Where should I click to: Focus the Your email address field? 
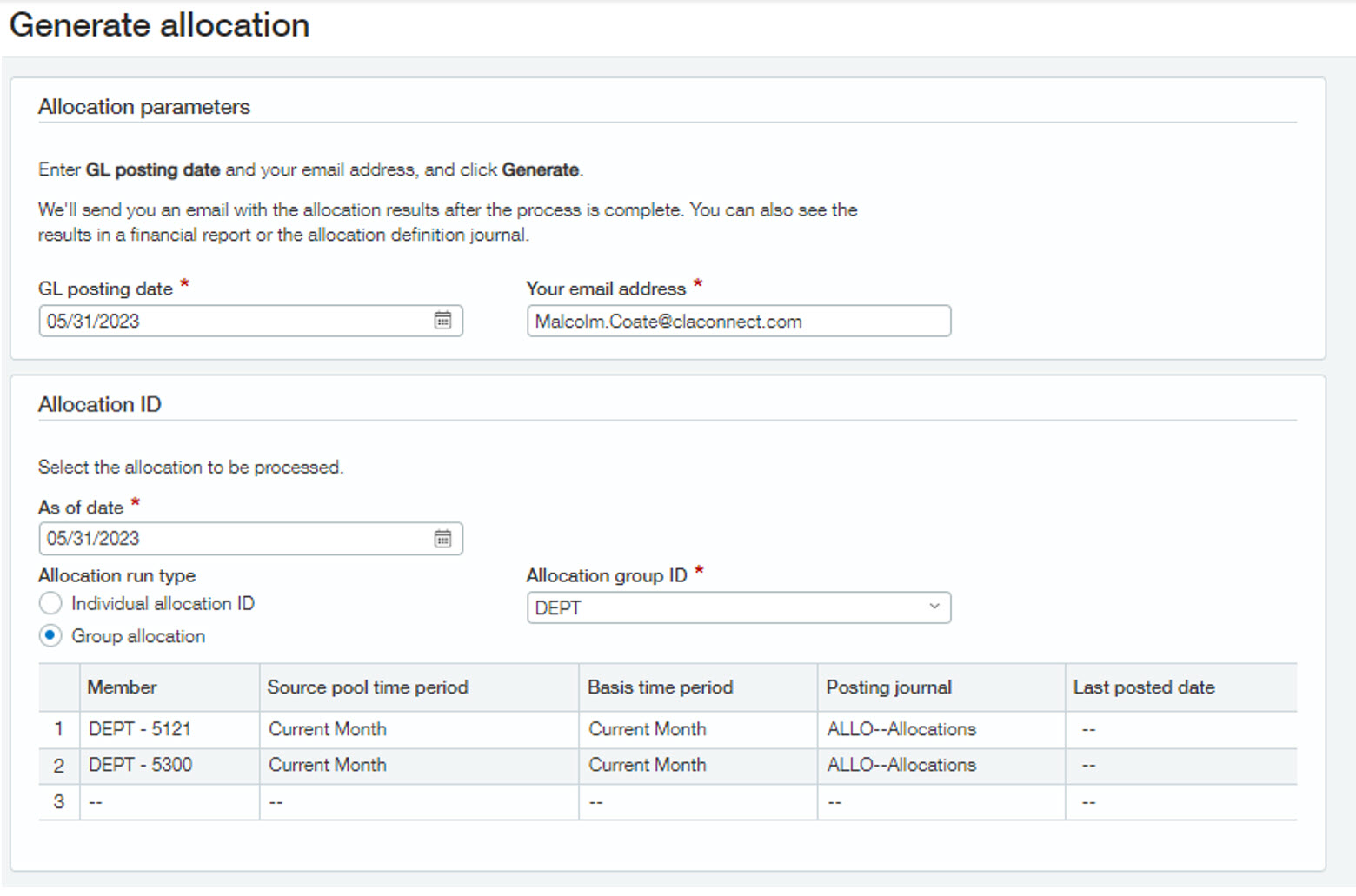(x=738, y=321)
